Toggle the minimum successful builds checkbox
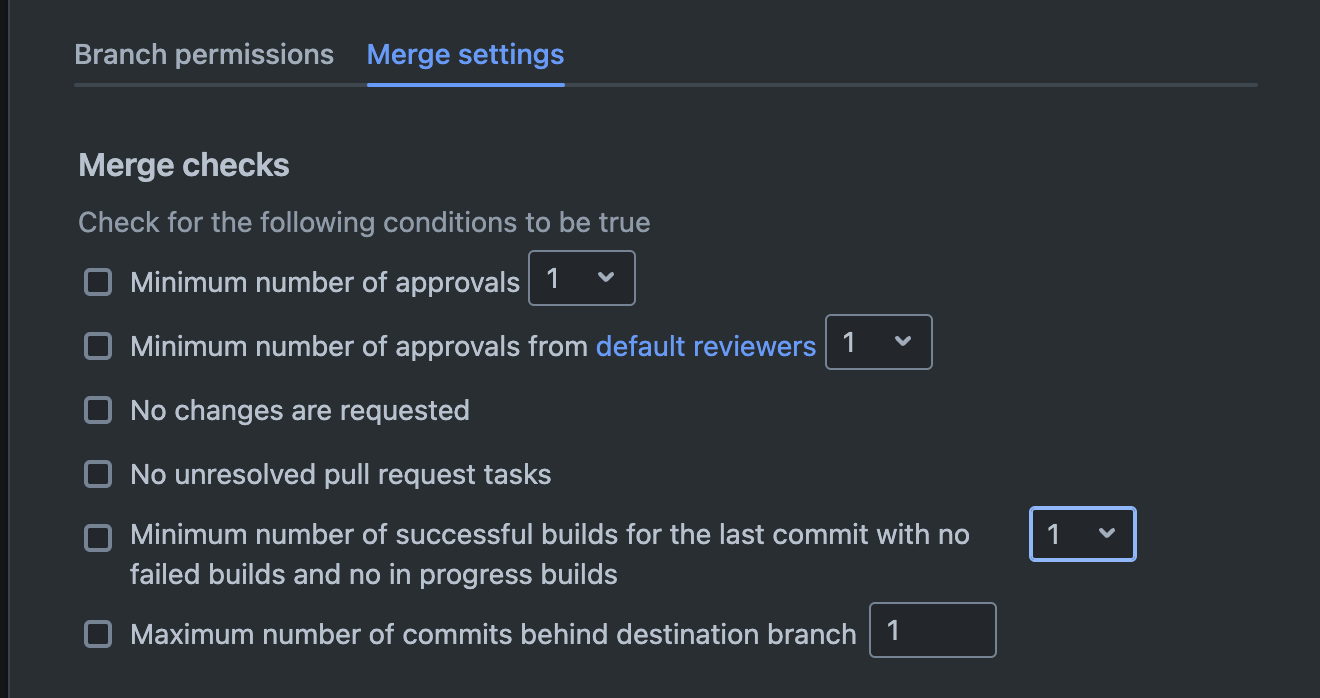Image resolution: width=1320 pixels, height=698 pixels. (98, 538)
